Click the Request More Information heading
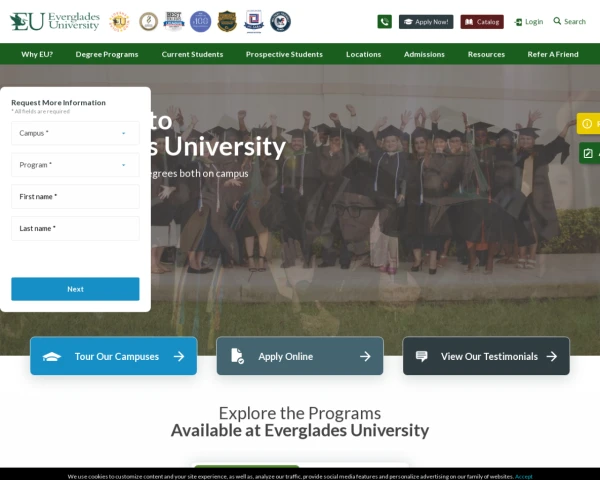Viewport: 600px width, 480px height. click(59, 103)
